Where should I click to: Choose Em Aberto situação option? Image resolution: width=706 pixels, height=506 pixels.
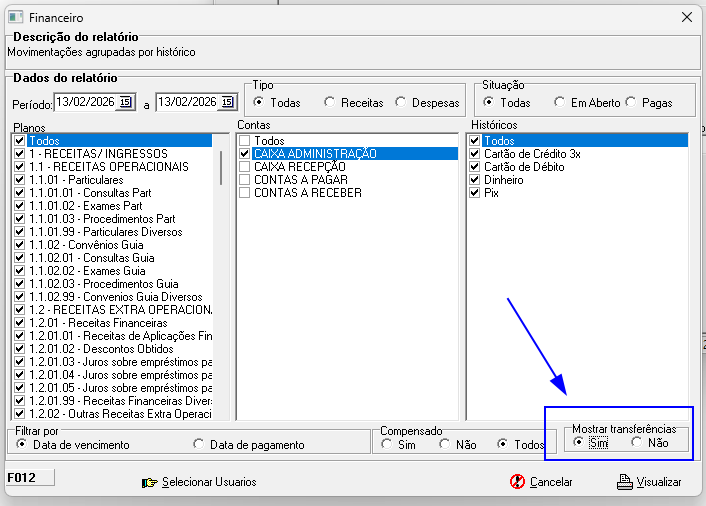pos(560,102)
